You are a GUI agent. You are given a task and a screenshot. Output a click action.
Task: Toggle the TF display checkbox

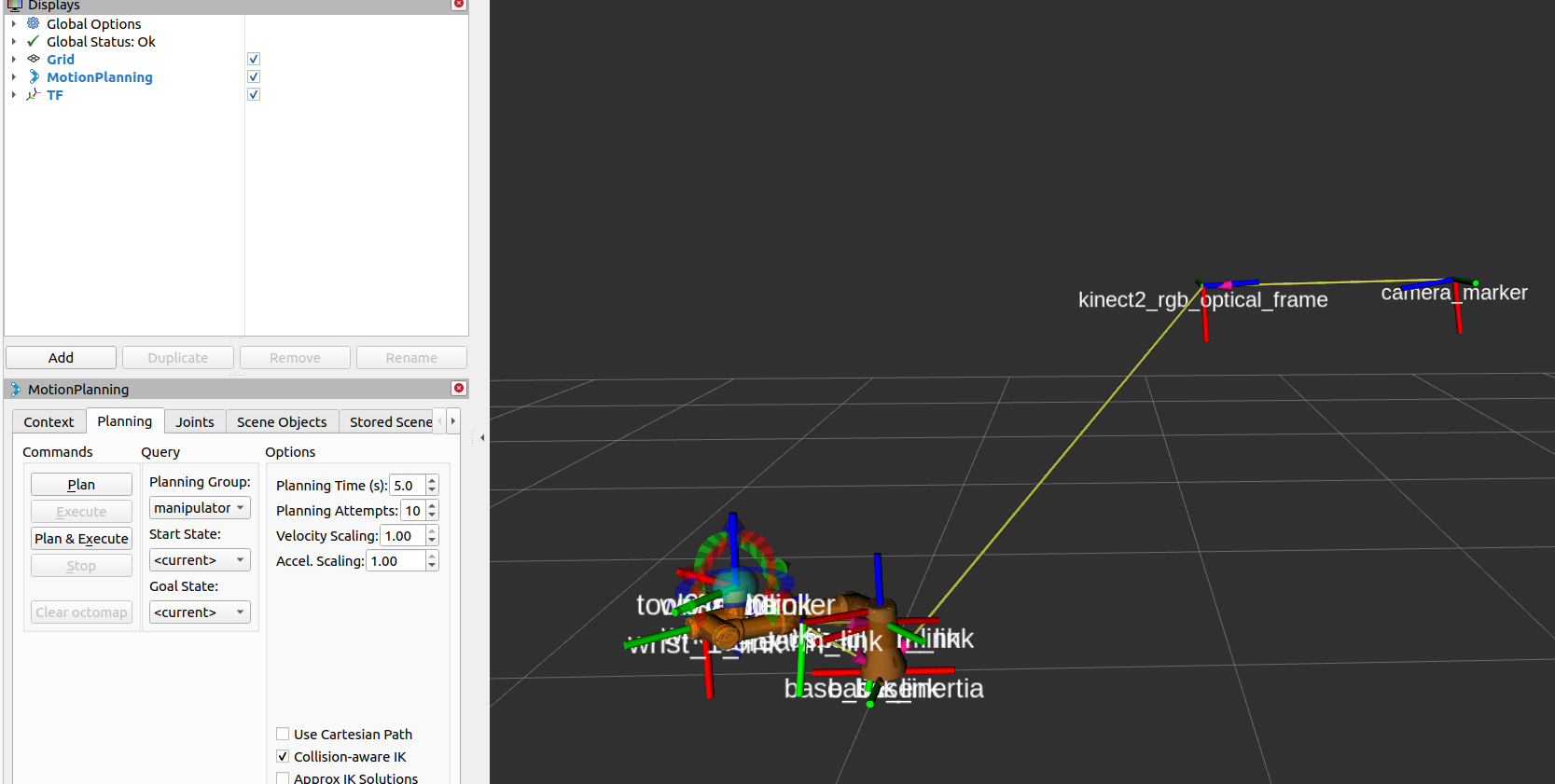[x=253, y=94]
